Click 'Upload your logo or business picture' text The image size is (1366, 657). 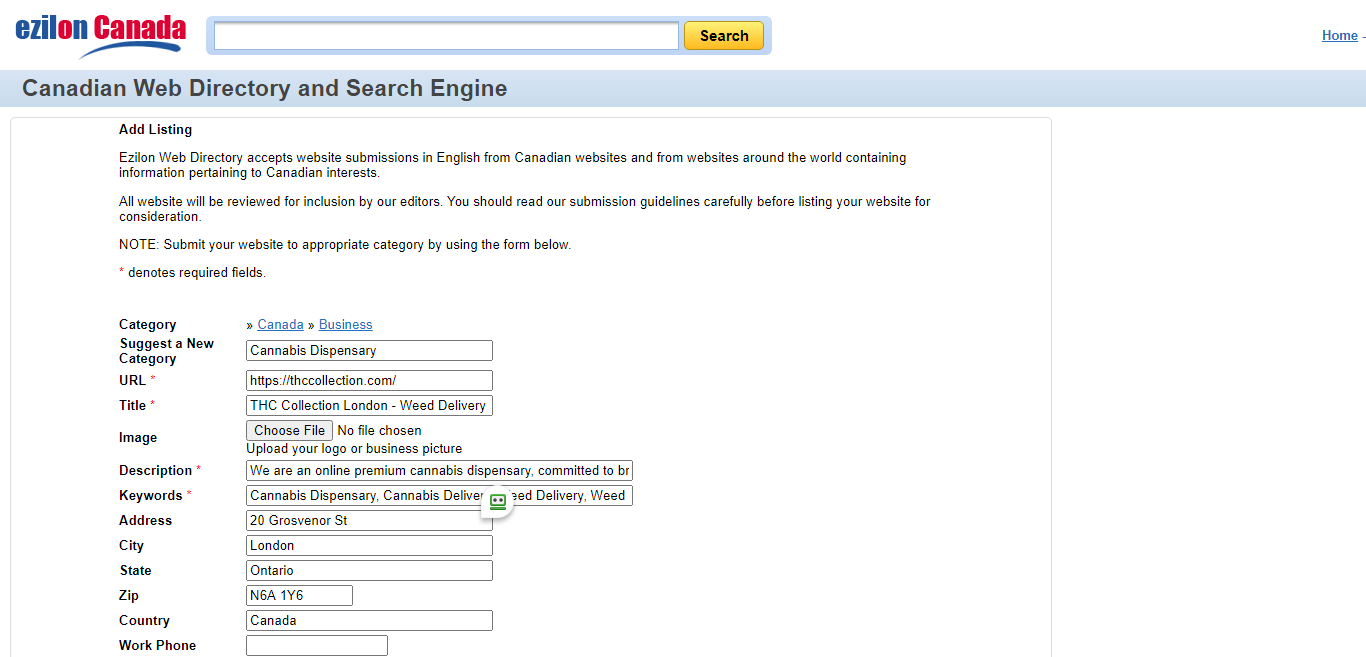(355, 449)
